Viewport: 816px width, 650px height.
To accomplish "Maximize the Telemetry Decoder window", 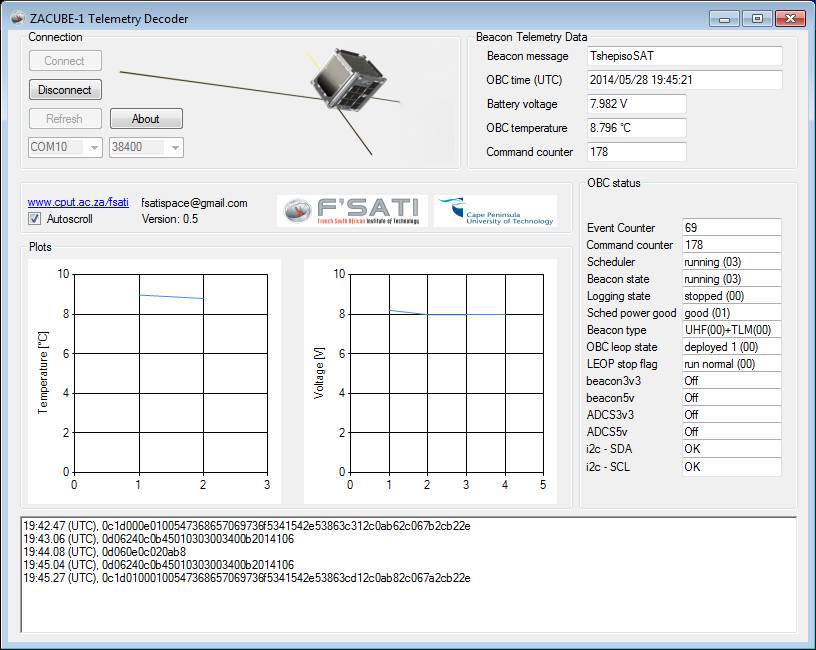I will pyautogui.click(x=757, y=19).
